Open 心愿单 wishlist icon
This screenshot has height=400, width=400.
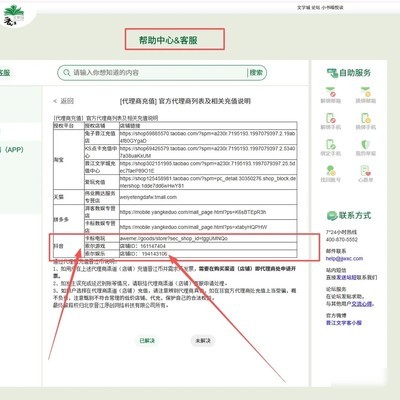click(366, 174)
